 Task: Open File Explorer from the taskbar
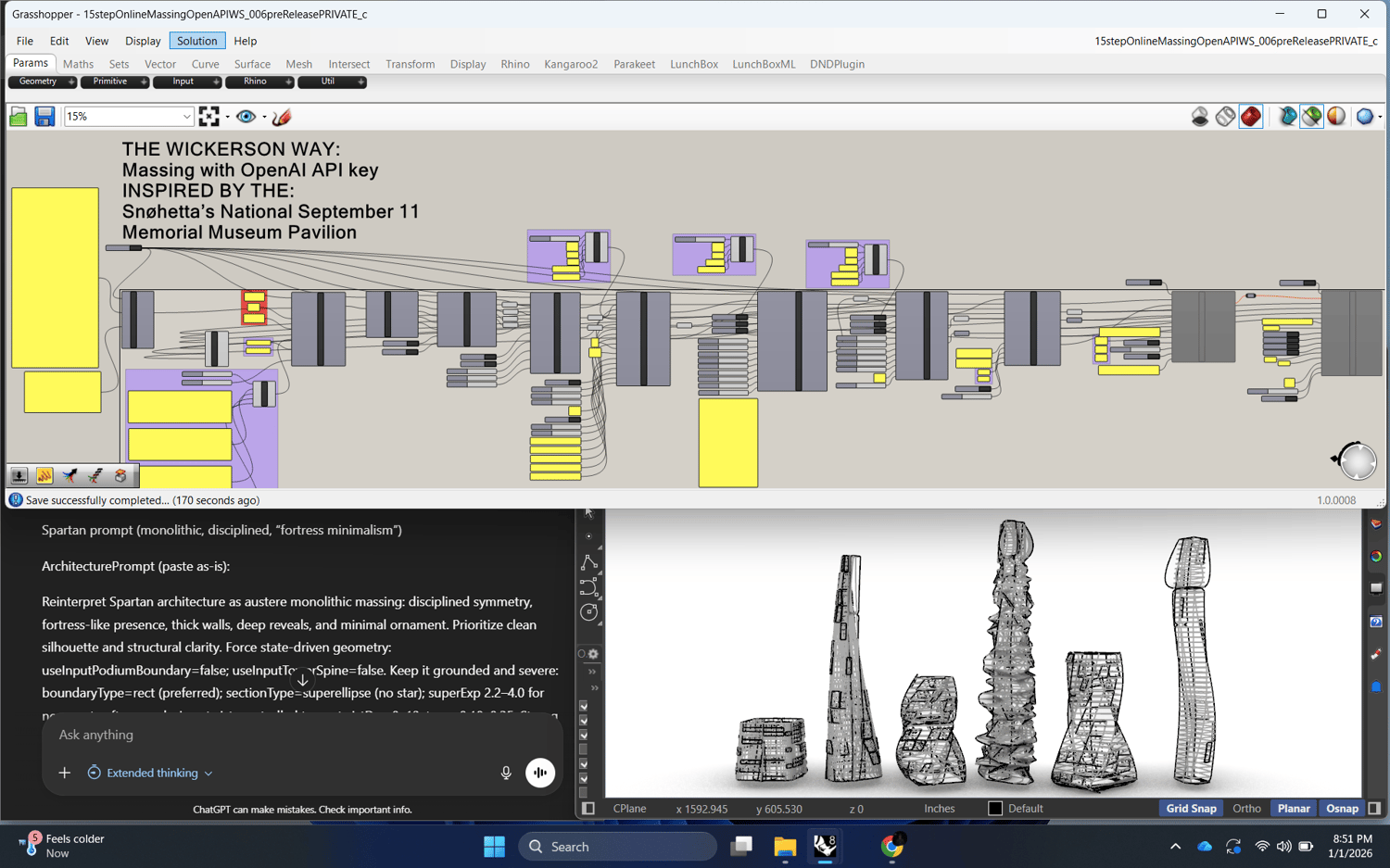point(785,847)
